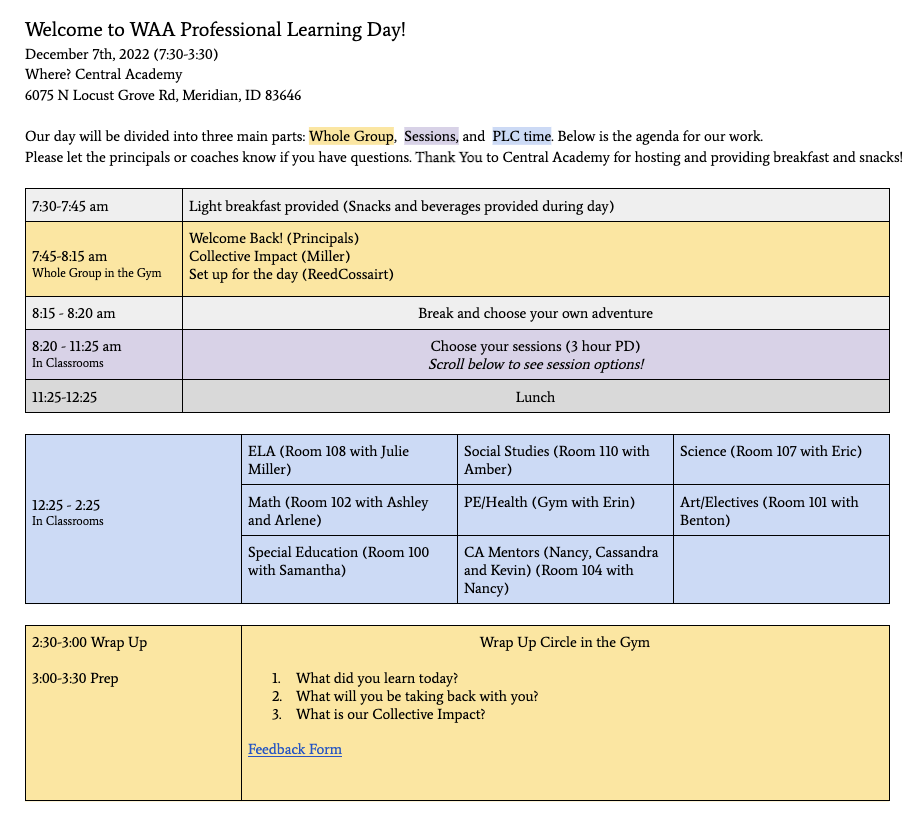Click the highlighted Whole Group text
The height and width of the screenshot is (816, 922).
pyautogui.click(x=351, y=136)
